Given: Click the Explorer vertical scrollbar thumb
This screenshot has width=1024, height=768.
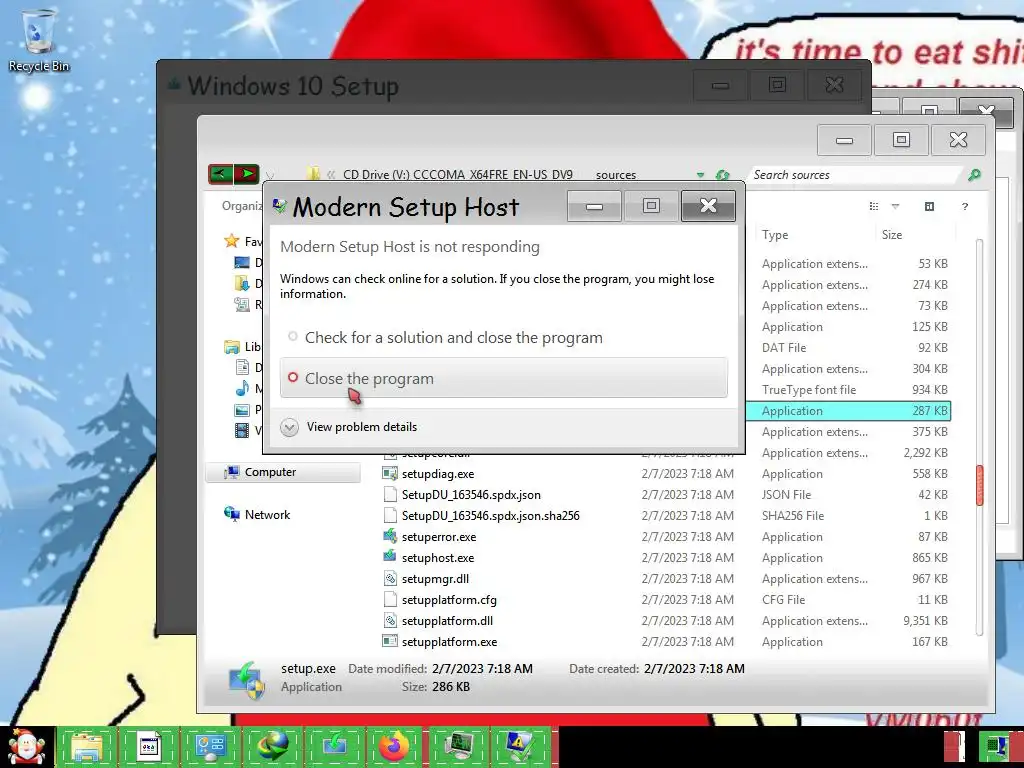Looking at the screenshot, I should tap(980, 485).
